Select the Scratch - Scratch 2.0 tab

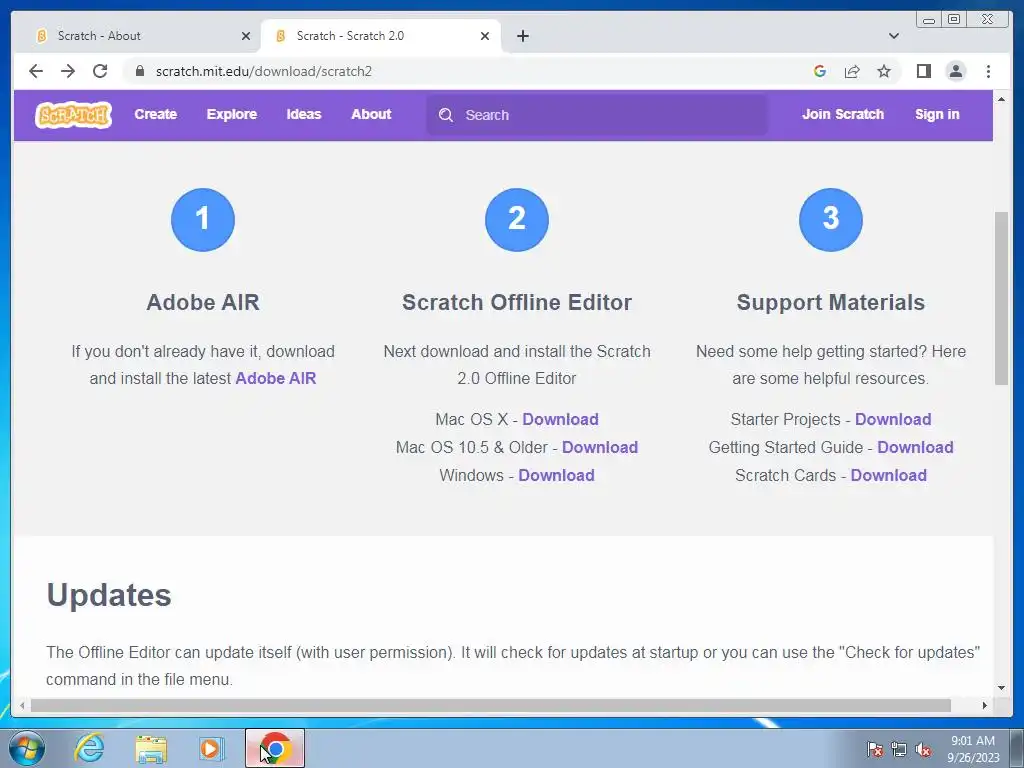380,36
